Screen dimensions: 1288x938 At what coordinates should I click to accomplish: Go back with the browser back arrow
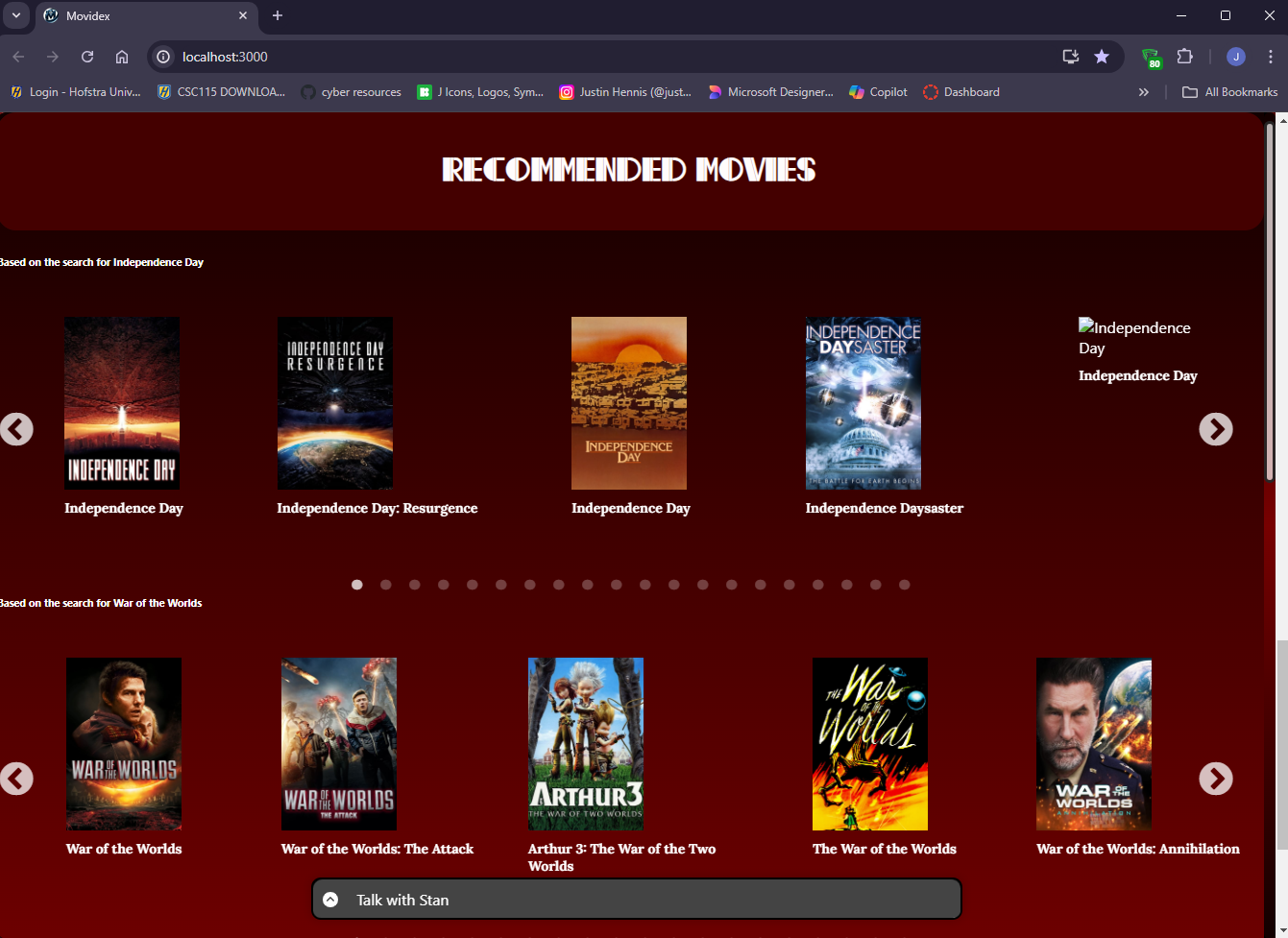pyautogui.click(x=18, y=57)
